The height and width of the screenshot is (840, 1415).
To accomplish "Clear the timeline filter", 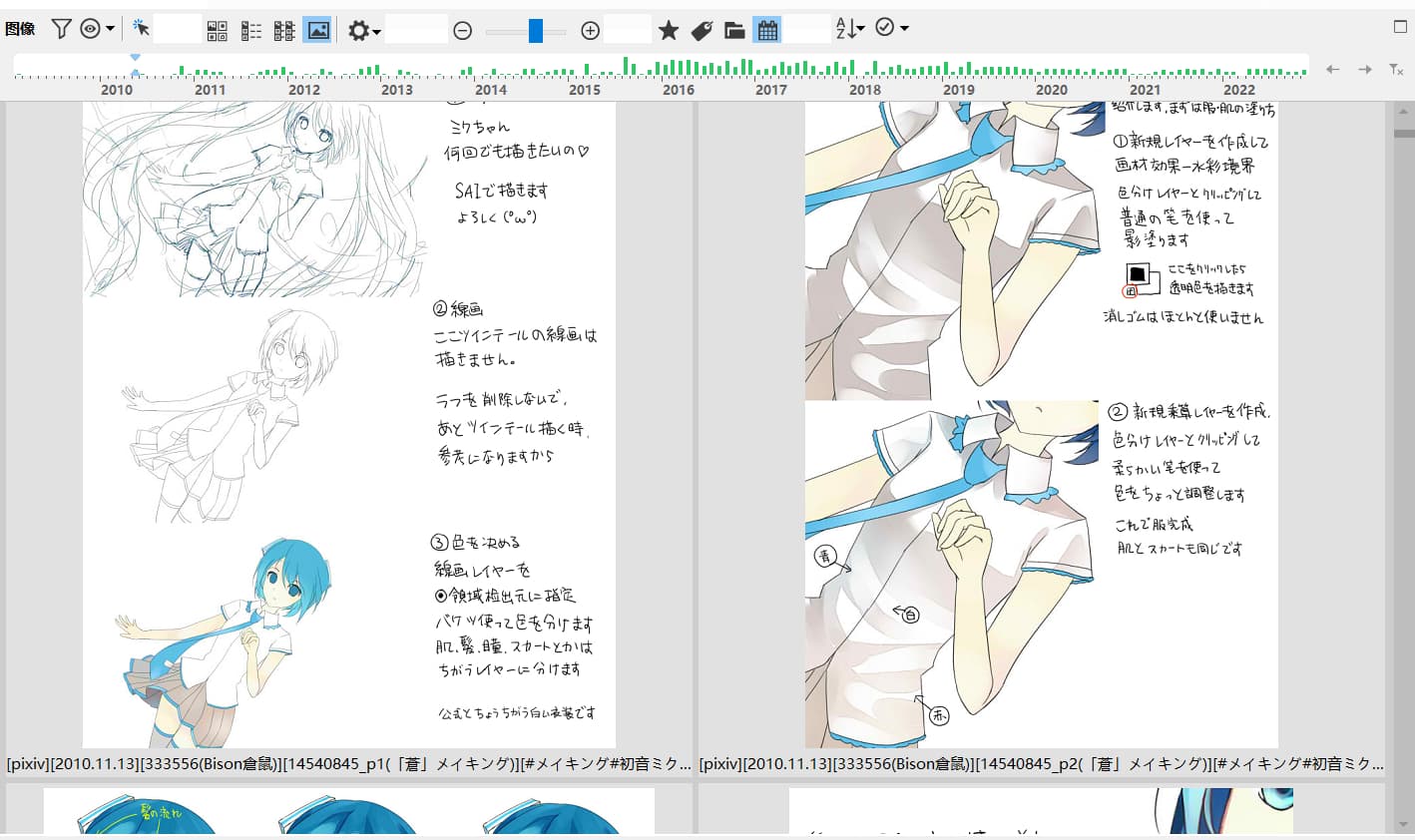I will point(1396,69).
